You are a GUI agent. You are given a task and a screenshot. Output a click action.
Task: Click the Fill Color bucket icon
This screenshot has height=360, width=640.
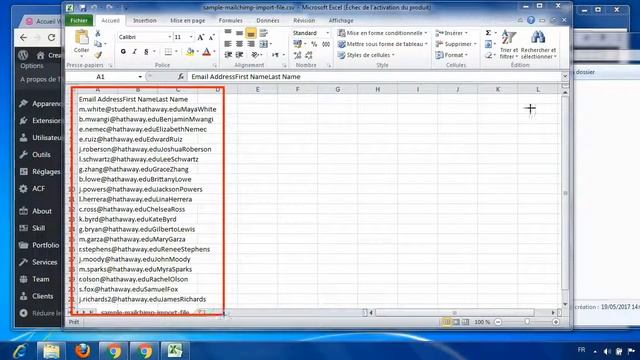(190, 51)
